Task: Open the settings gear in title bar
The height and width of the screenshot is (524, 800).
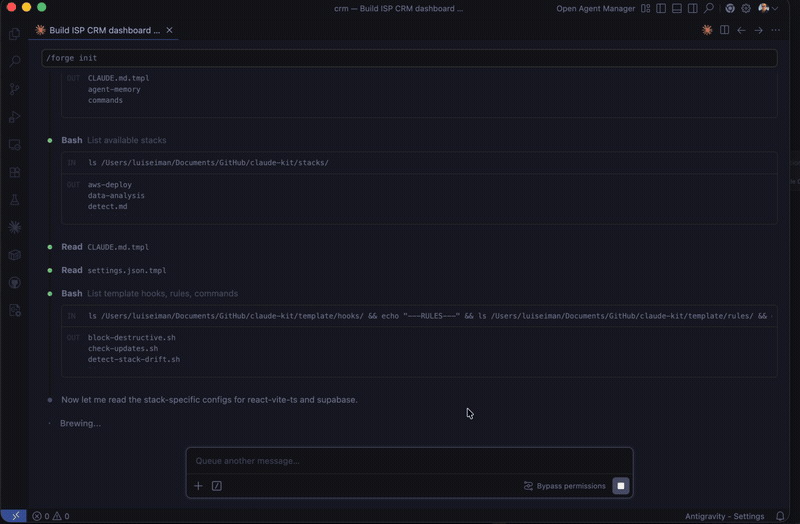Action: (746, 9)
